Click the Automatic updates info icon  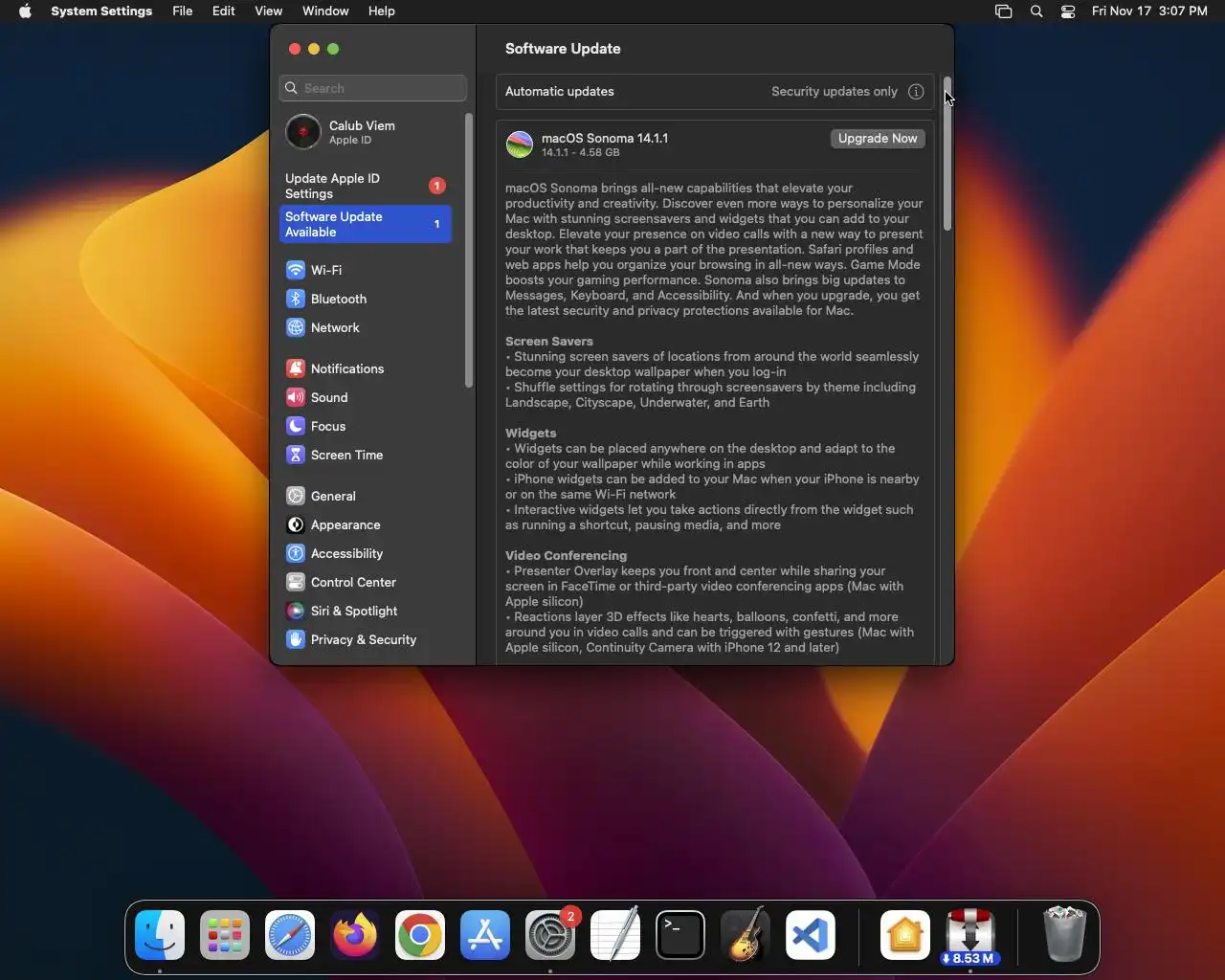click(x=916, y=92)
